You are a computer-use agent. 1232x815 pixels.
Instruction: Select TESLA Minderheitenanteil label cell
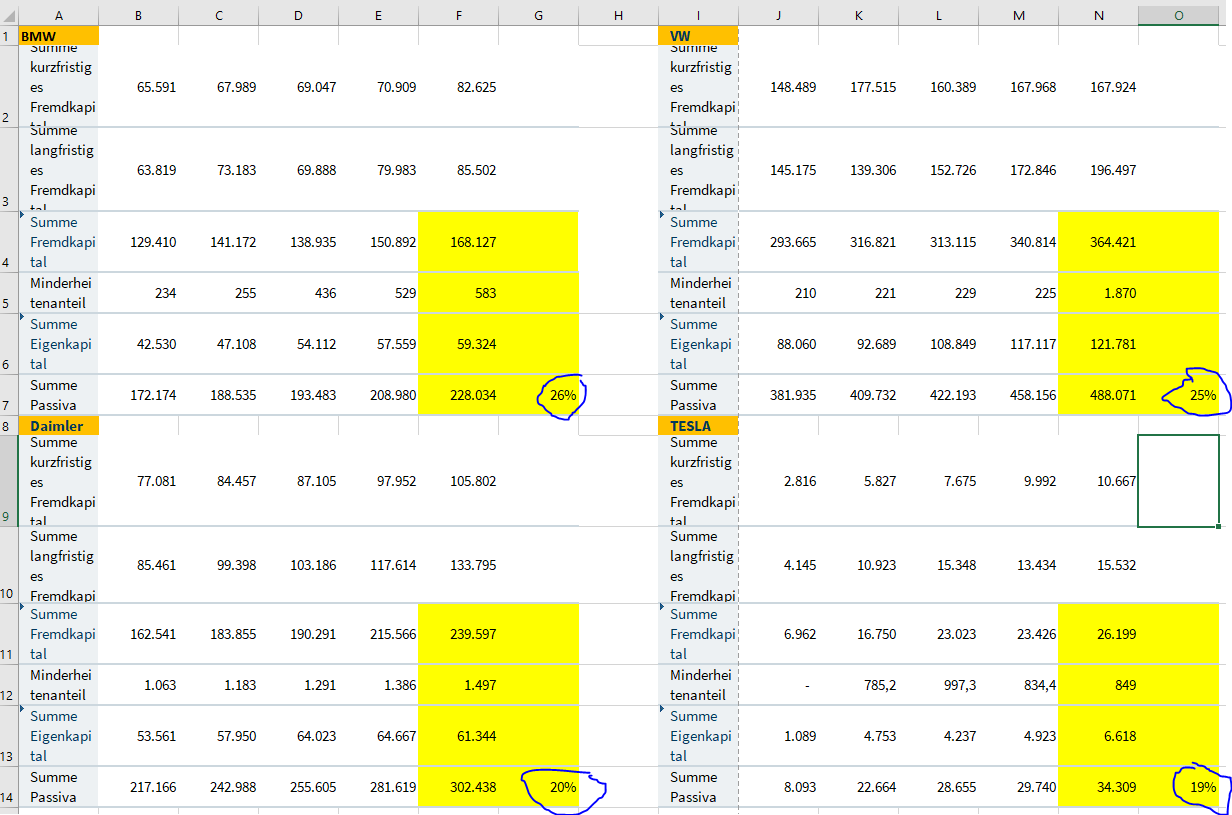[698, 685]
